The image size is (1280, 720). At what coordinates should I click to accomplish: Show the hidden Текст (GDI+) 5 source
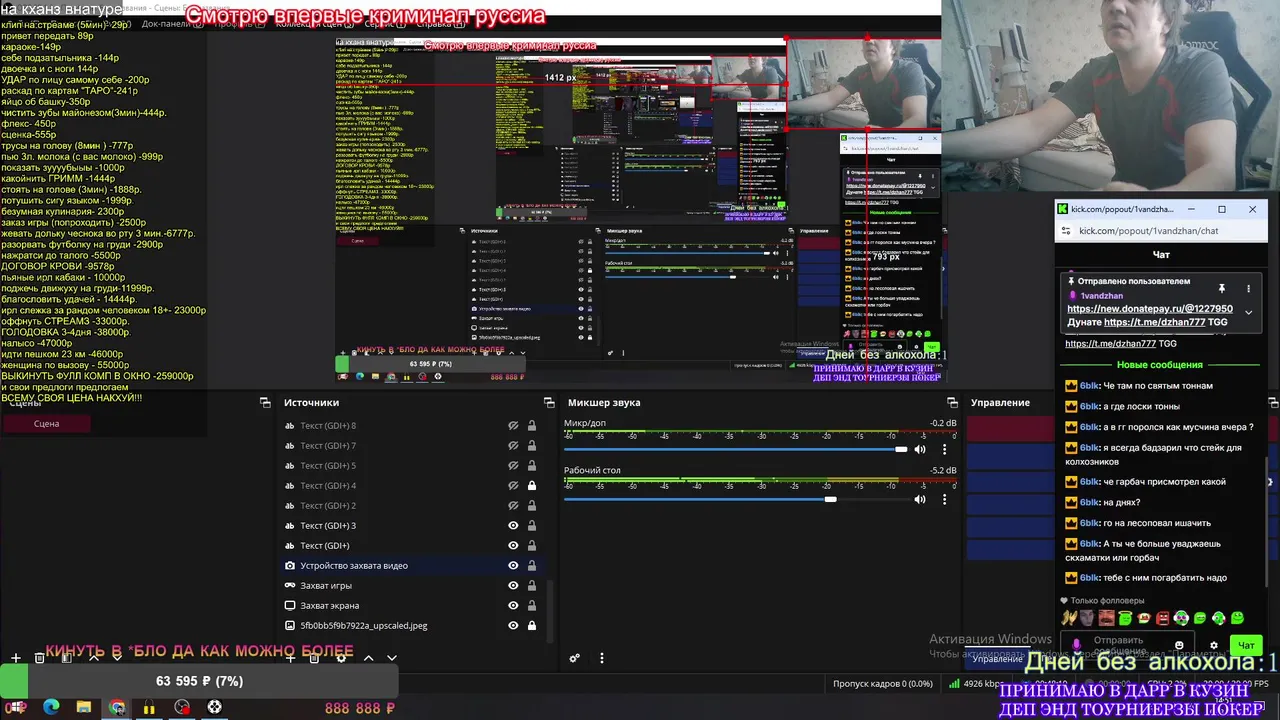pos(513,466)
